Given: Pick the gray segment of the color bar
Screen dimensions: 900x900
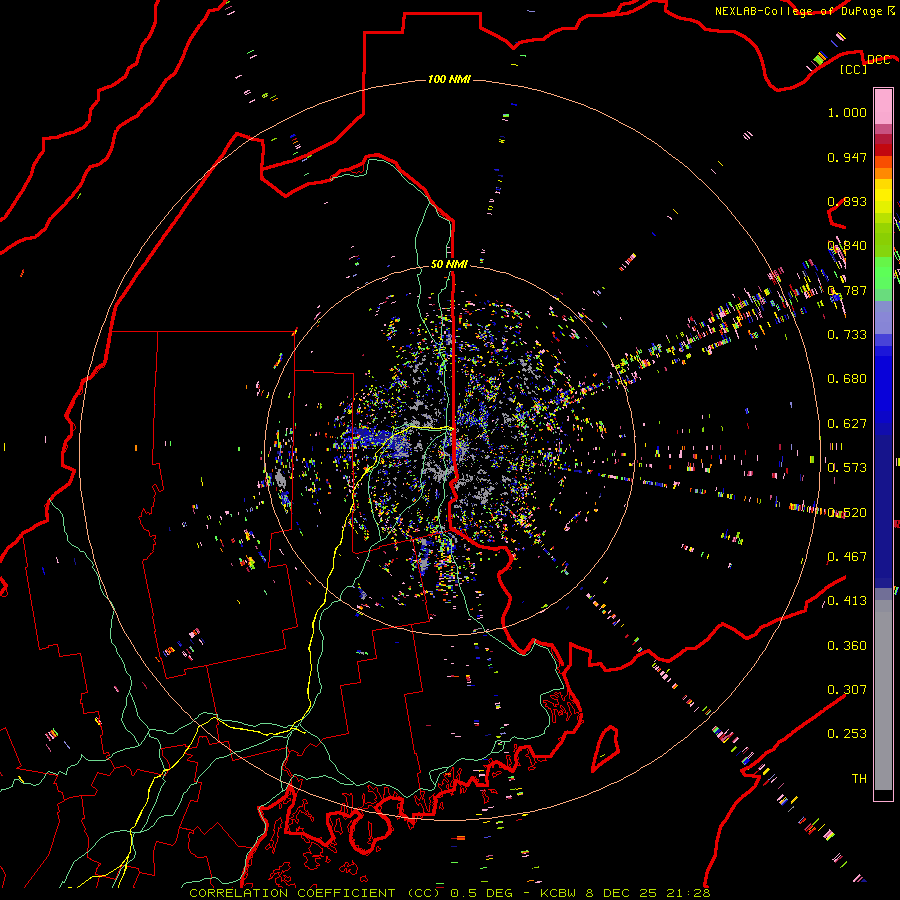Looking at the screenshot, I should pyautogui.click(x=883, y=695).
